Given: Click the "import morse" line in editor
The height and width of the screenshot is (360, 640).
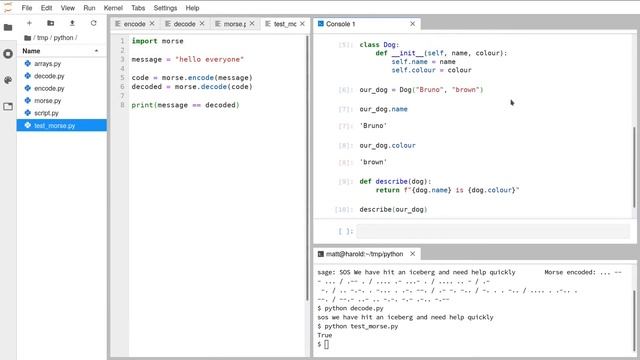Looking at the screenshot, I should tap(158, 41).
